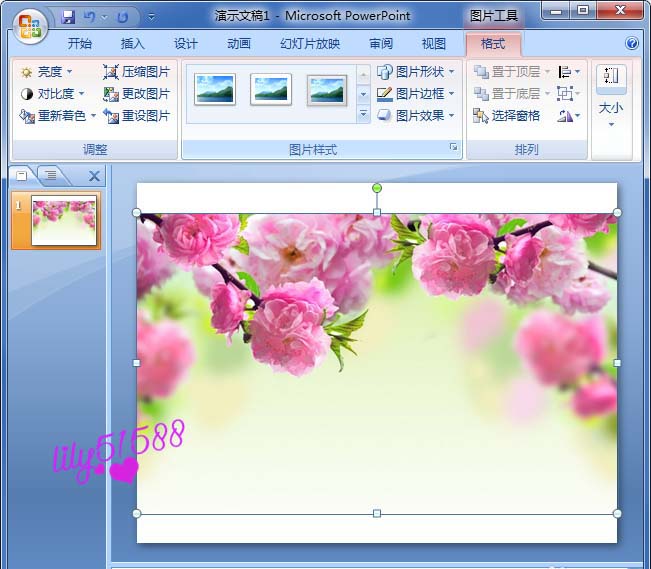Viewport: 651px width, 569px height.
Task: Click the left-middle sizing handle of the picture
Action: (136, 363)
